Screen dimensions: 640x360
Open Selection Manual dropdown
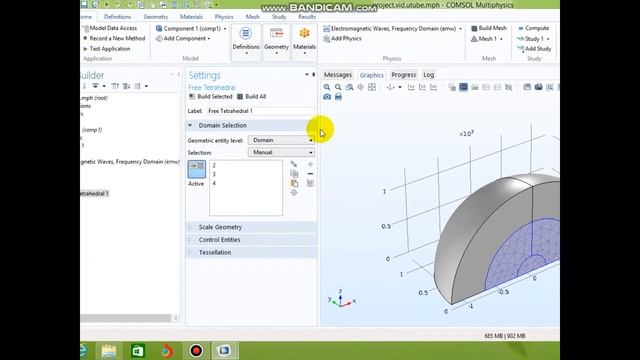[281, 152]
